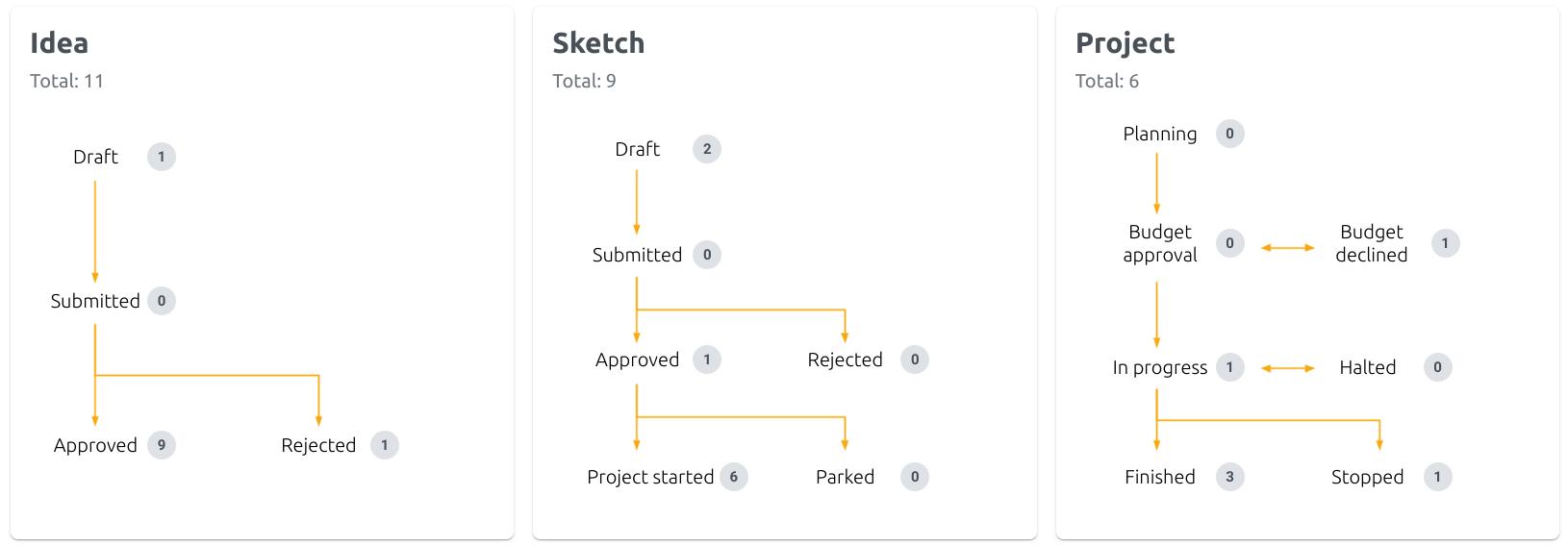Open the Idea Draft count badge
This screenshot has width=1568, height=546.
point(162,157)
